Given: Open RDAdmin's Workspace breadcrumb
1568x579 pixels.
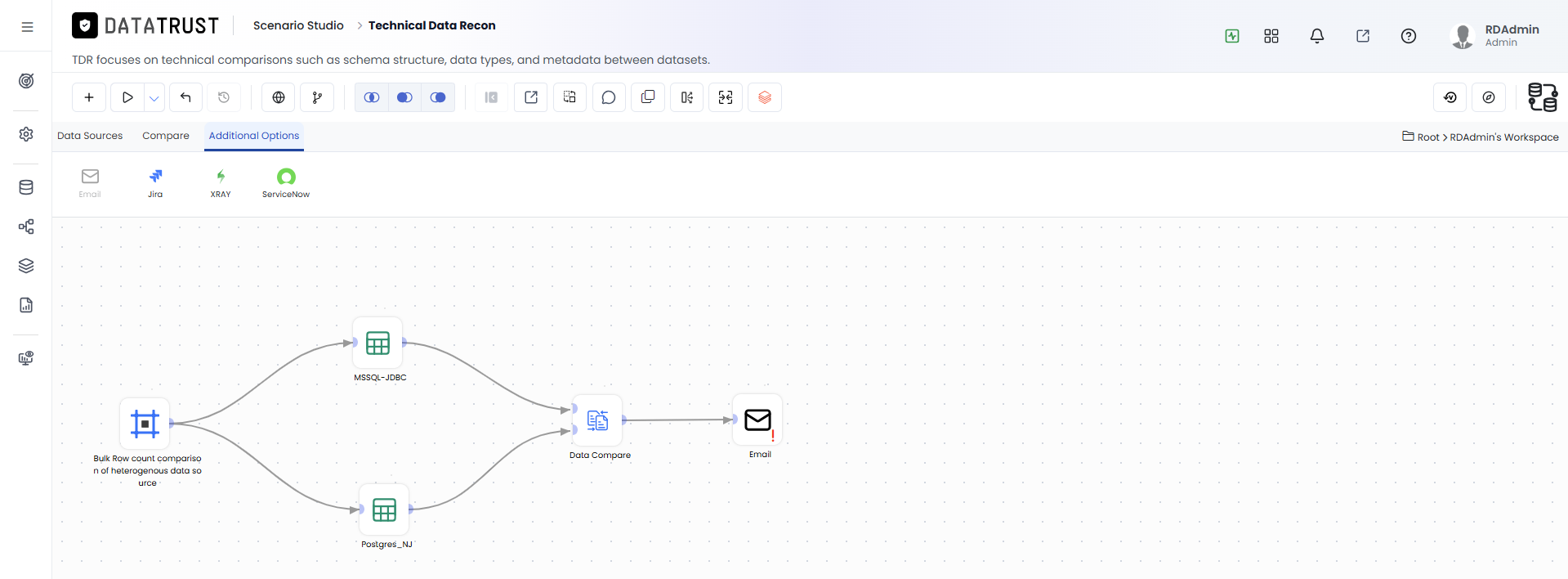Looking at the screenshot, I should coord(1504,137).
